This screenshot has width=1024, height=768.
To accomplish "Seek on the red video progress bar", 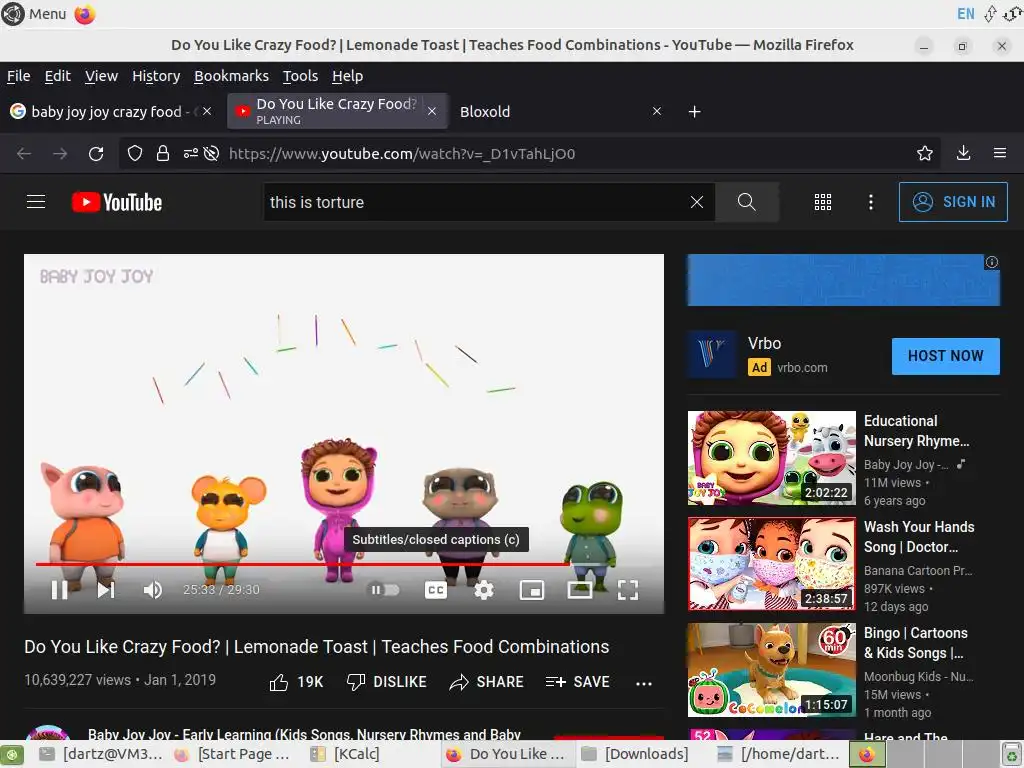I will coord(344,564).
